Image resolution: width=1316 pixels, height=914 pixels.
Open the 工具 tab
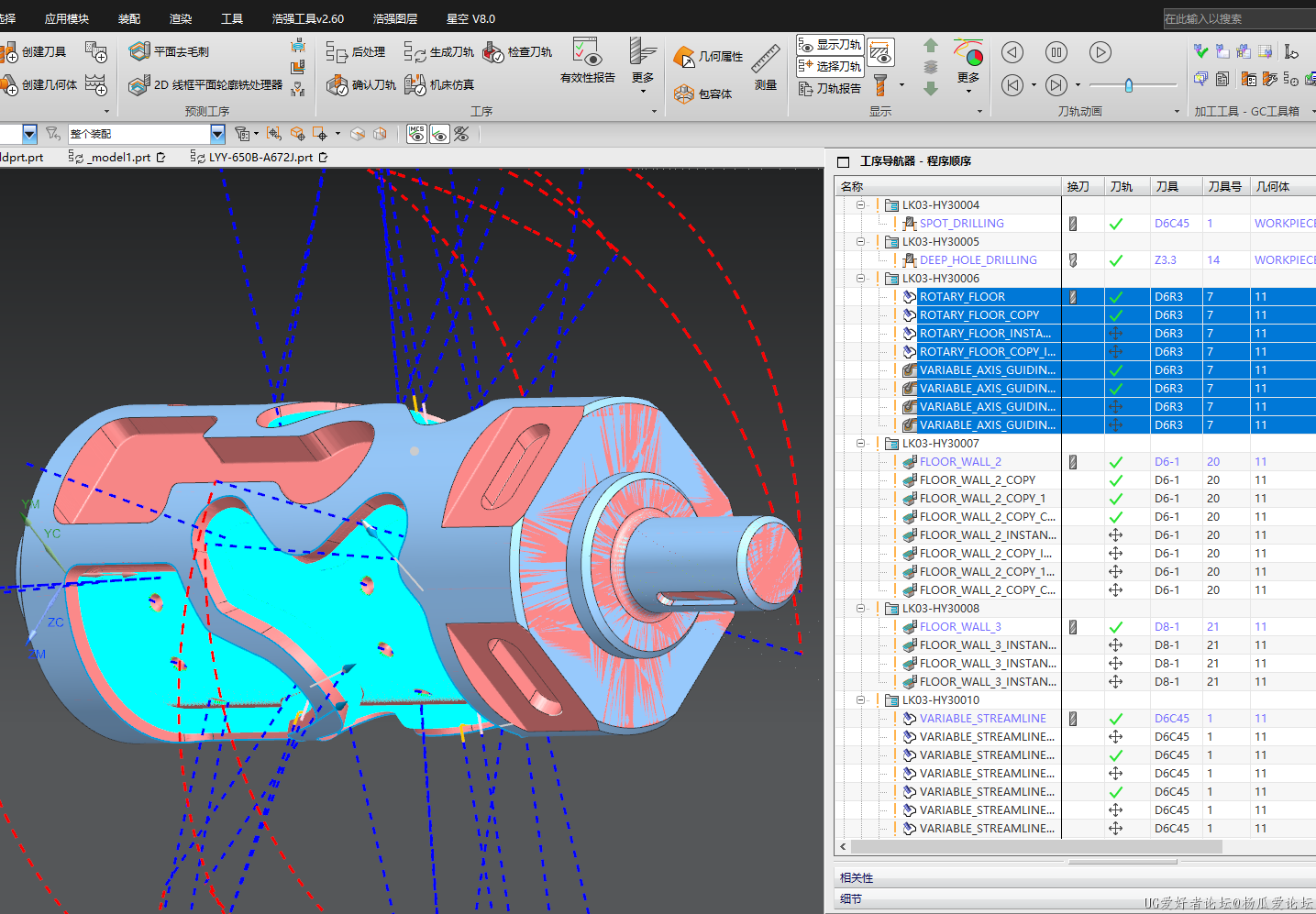point(232,18)
